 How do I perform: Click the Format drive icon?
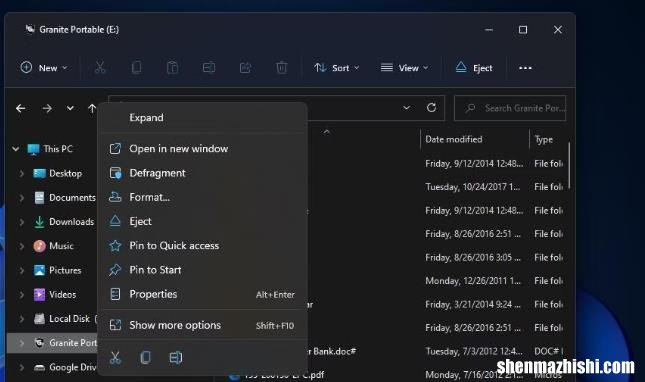(x=115, y=197)
